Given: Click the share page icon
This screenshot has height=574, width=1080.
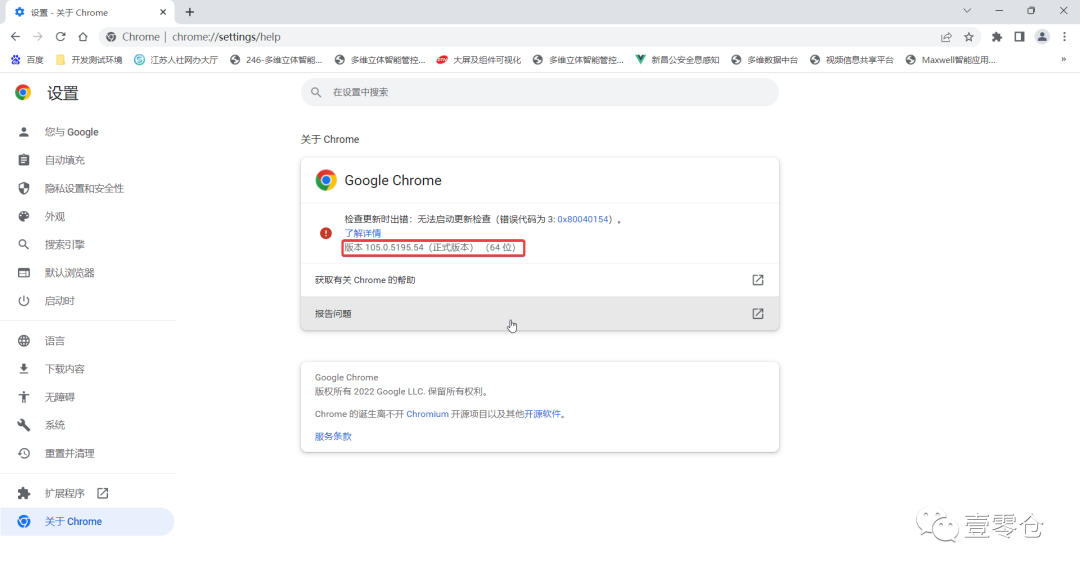Looking at the screenshot, I should point(946,37).
